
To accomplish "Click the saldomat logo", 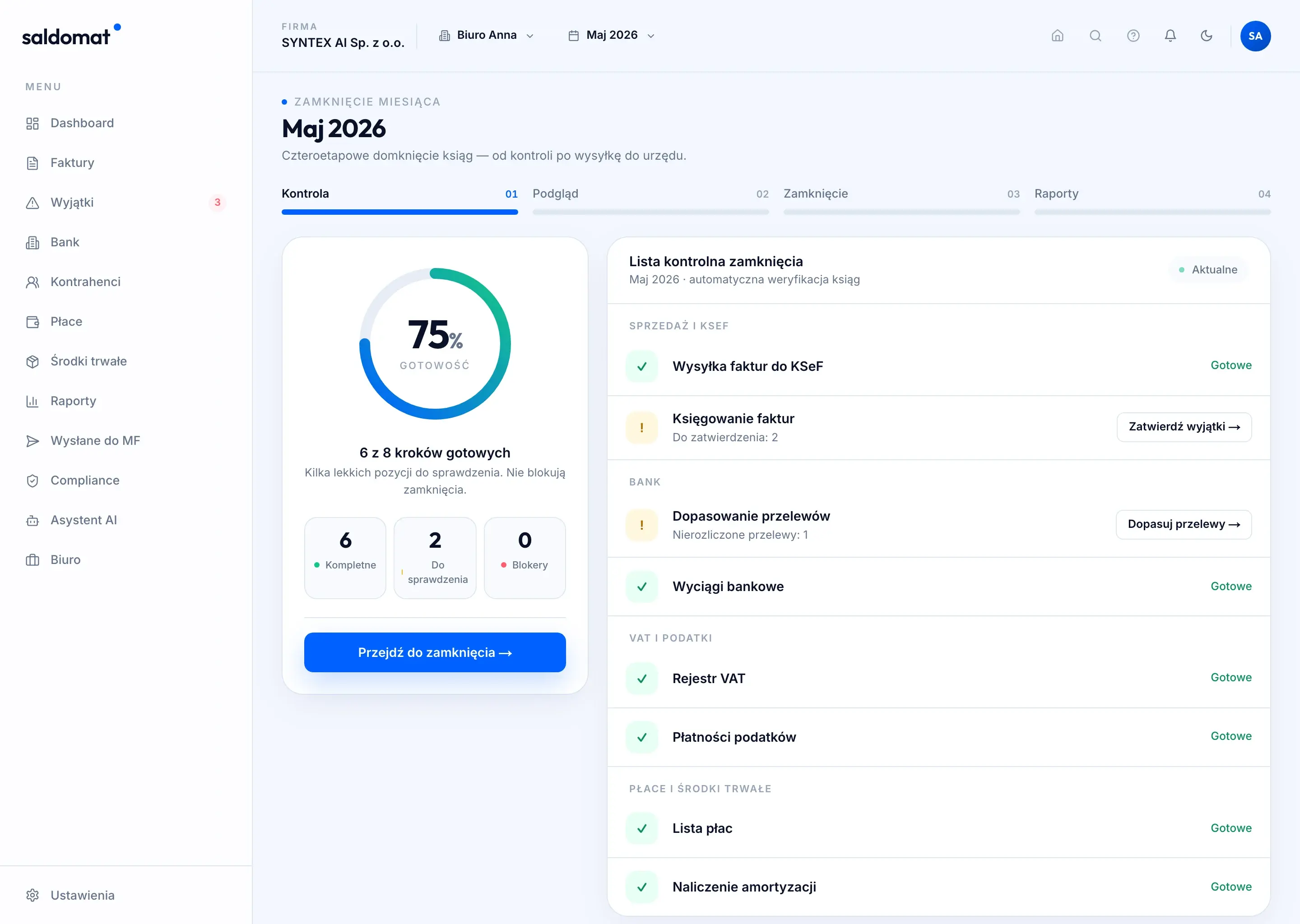I will coord(71,36).
